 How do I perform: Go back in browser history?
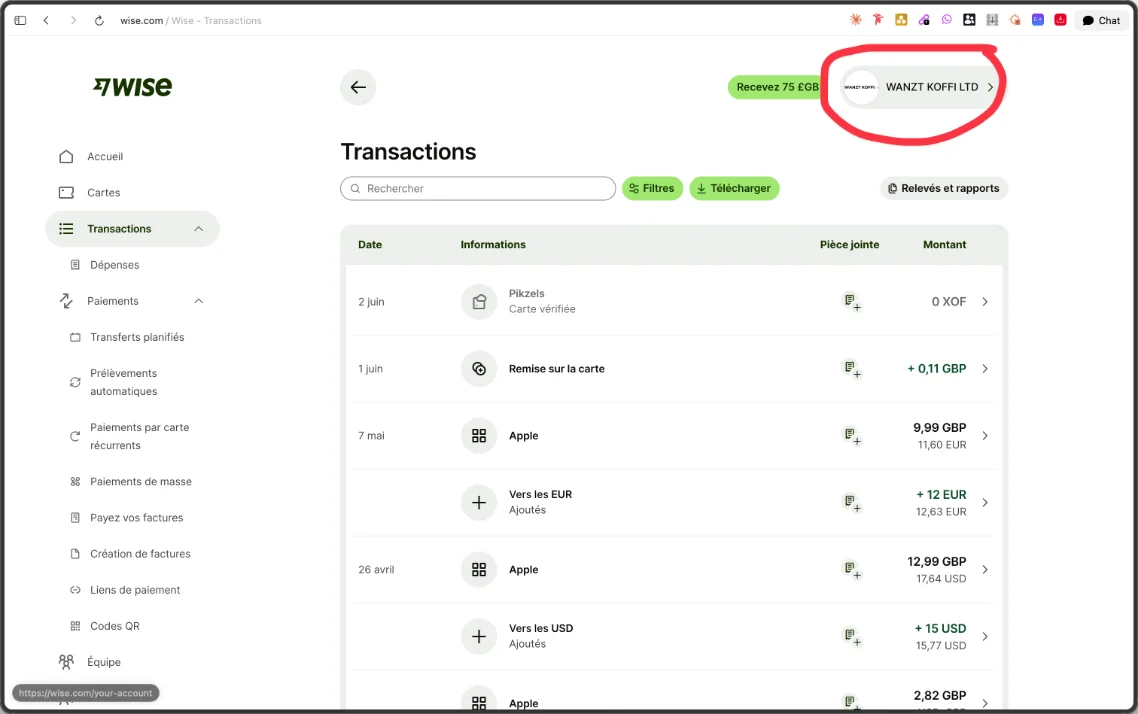[x=46, y=20]
